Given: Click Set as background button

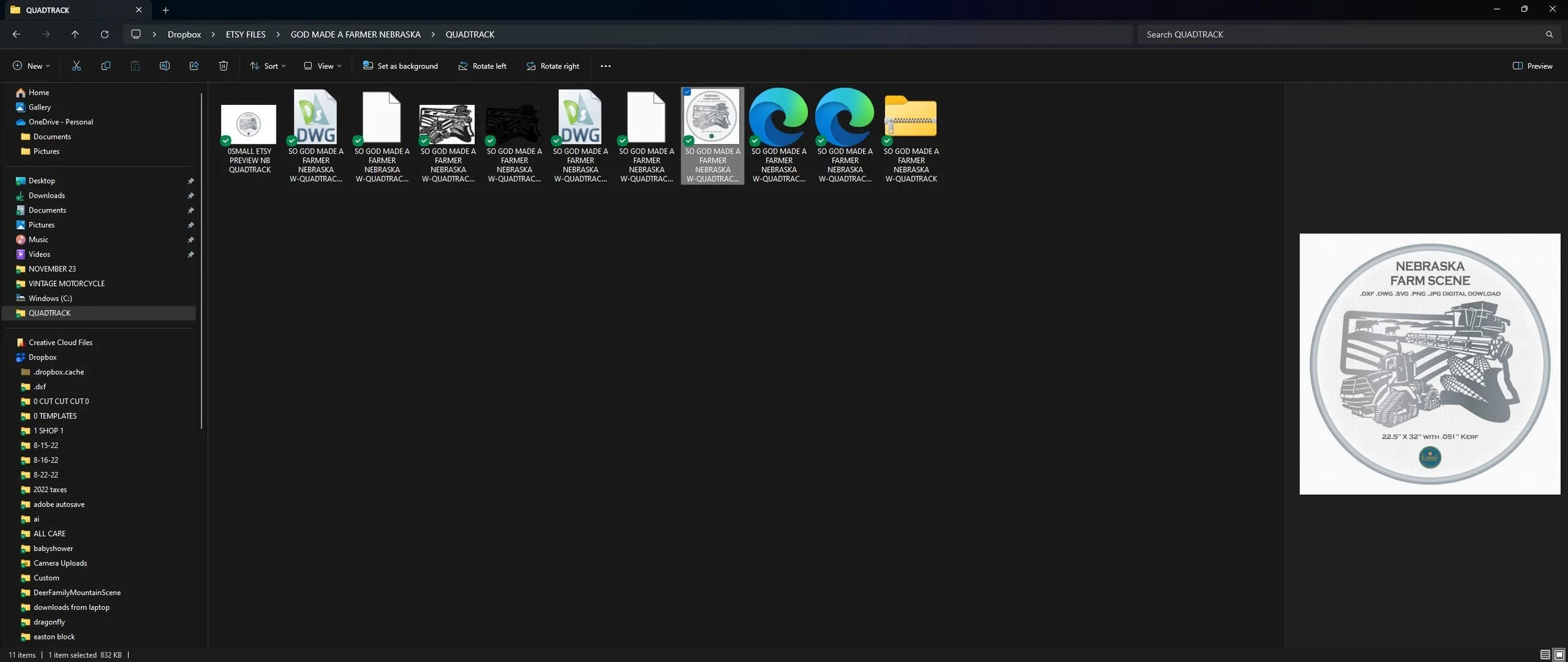Looking at the screenshot, I should pos(400,66).
